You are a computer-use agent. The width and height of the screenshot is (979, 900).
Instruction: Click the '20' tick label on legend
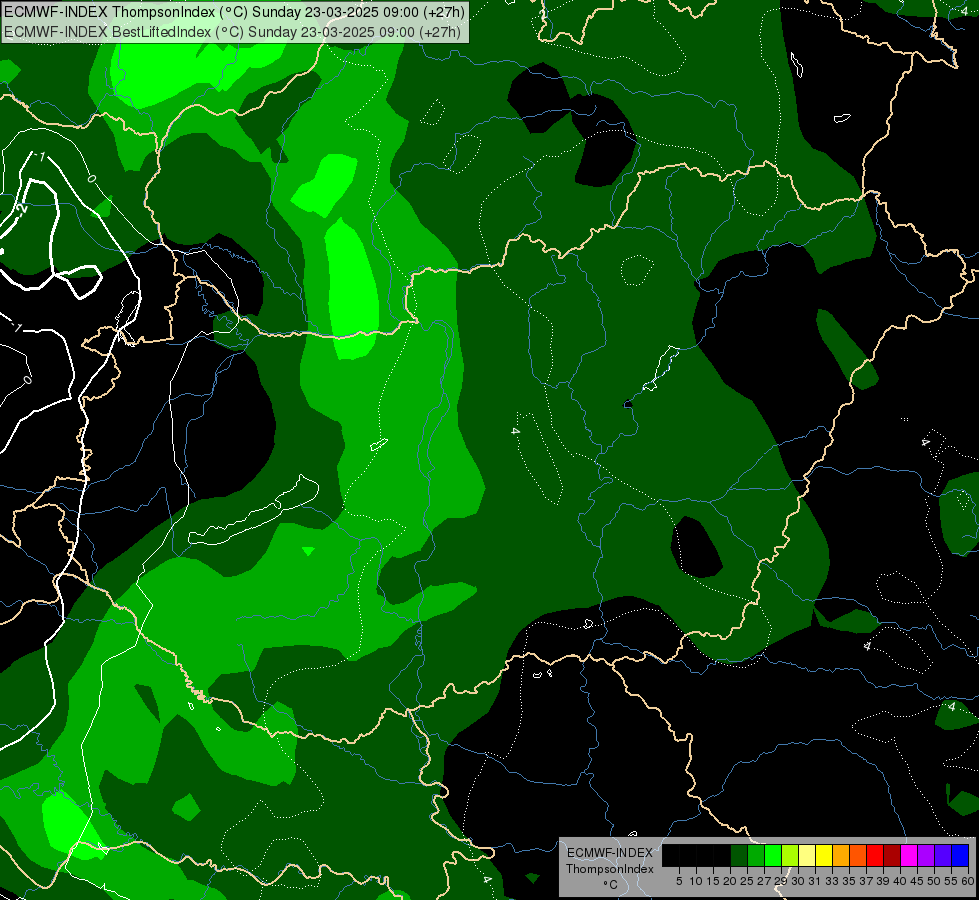coord(730,881)
